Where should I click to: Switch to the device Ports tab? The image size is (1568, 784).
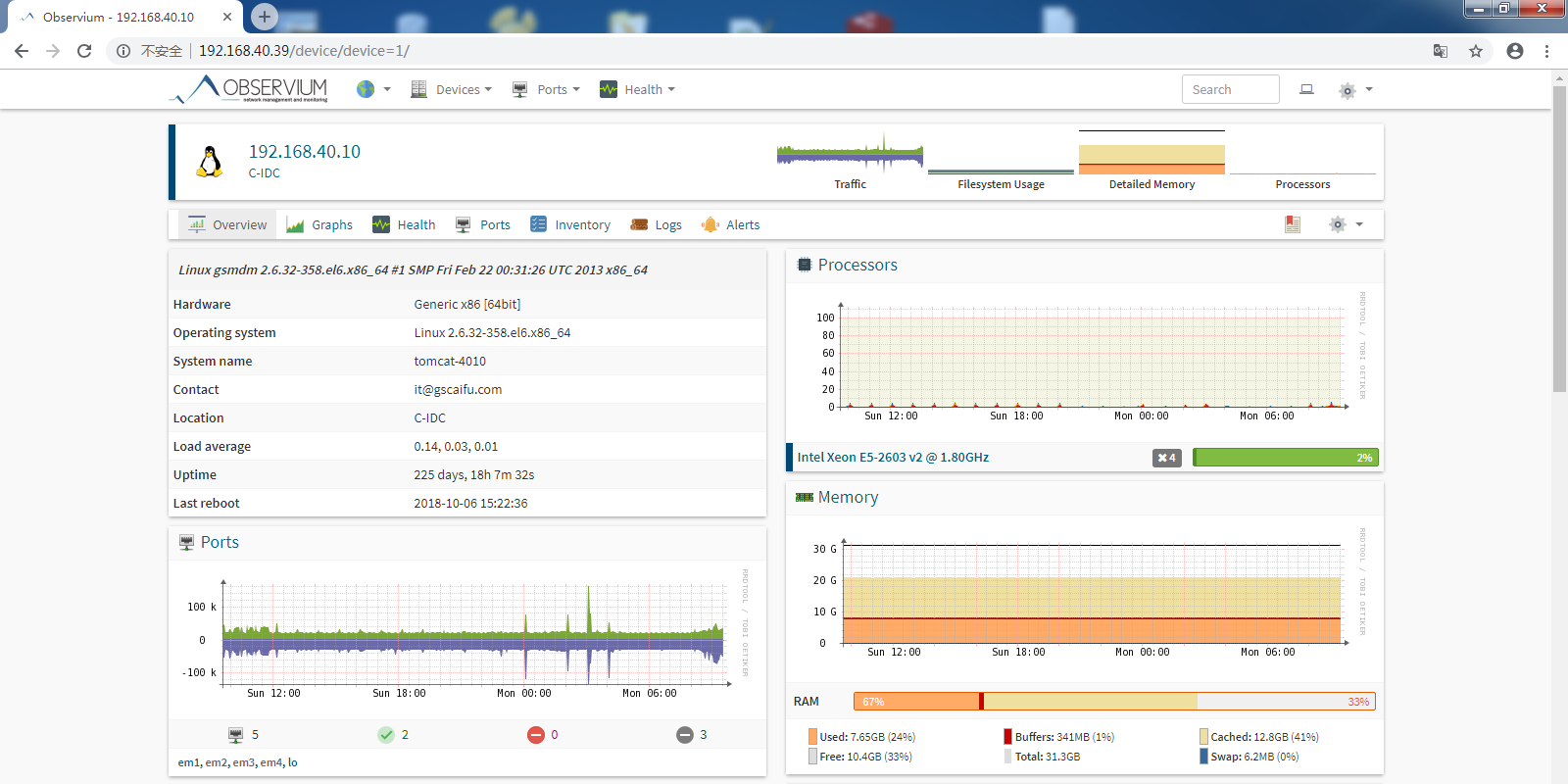483,224
